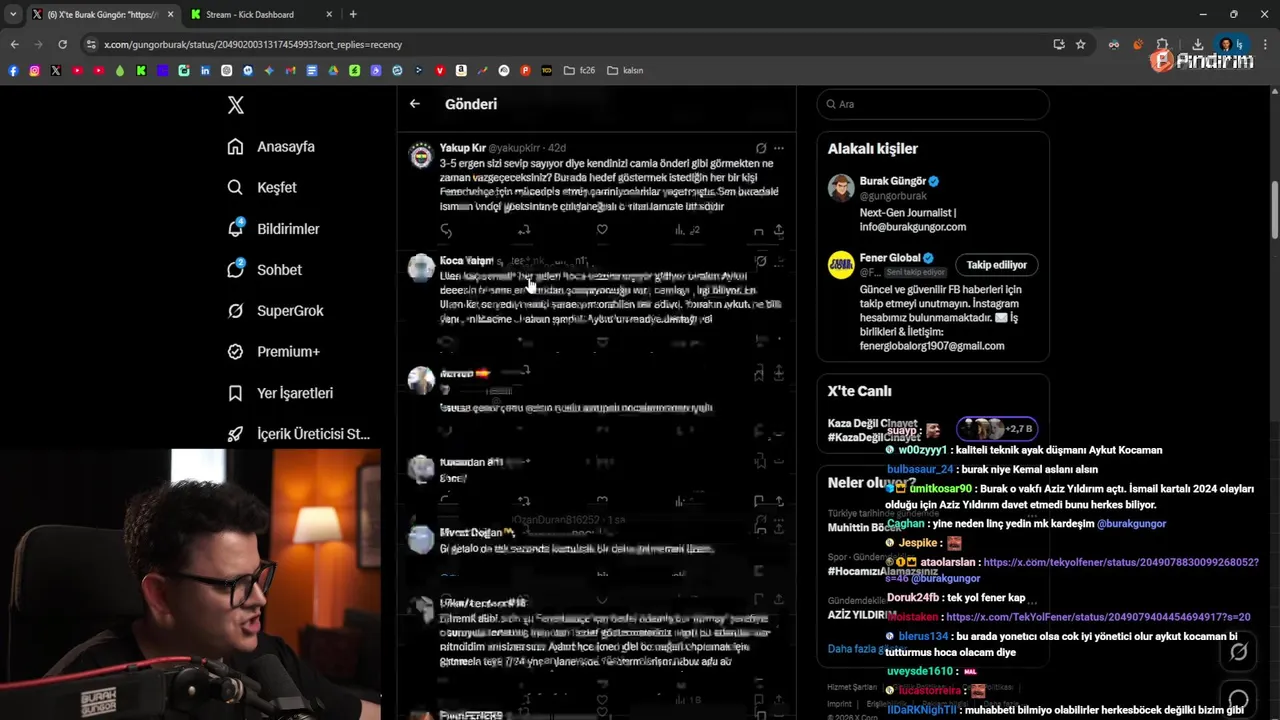Go back using Gönderi back arrow
The height and width of the screenshot is (720, 1280).
pos(415,104)
